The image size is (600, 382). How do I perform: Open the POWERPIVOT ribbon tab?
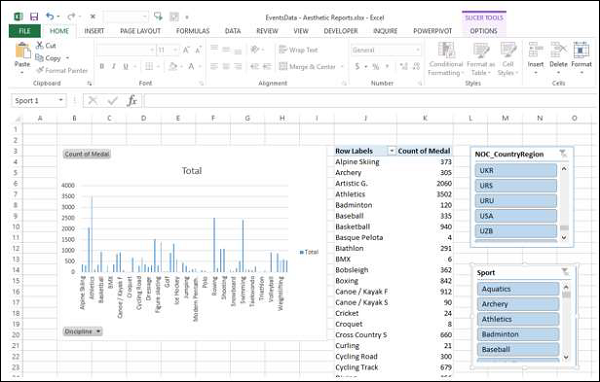[x=432, y=31]
